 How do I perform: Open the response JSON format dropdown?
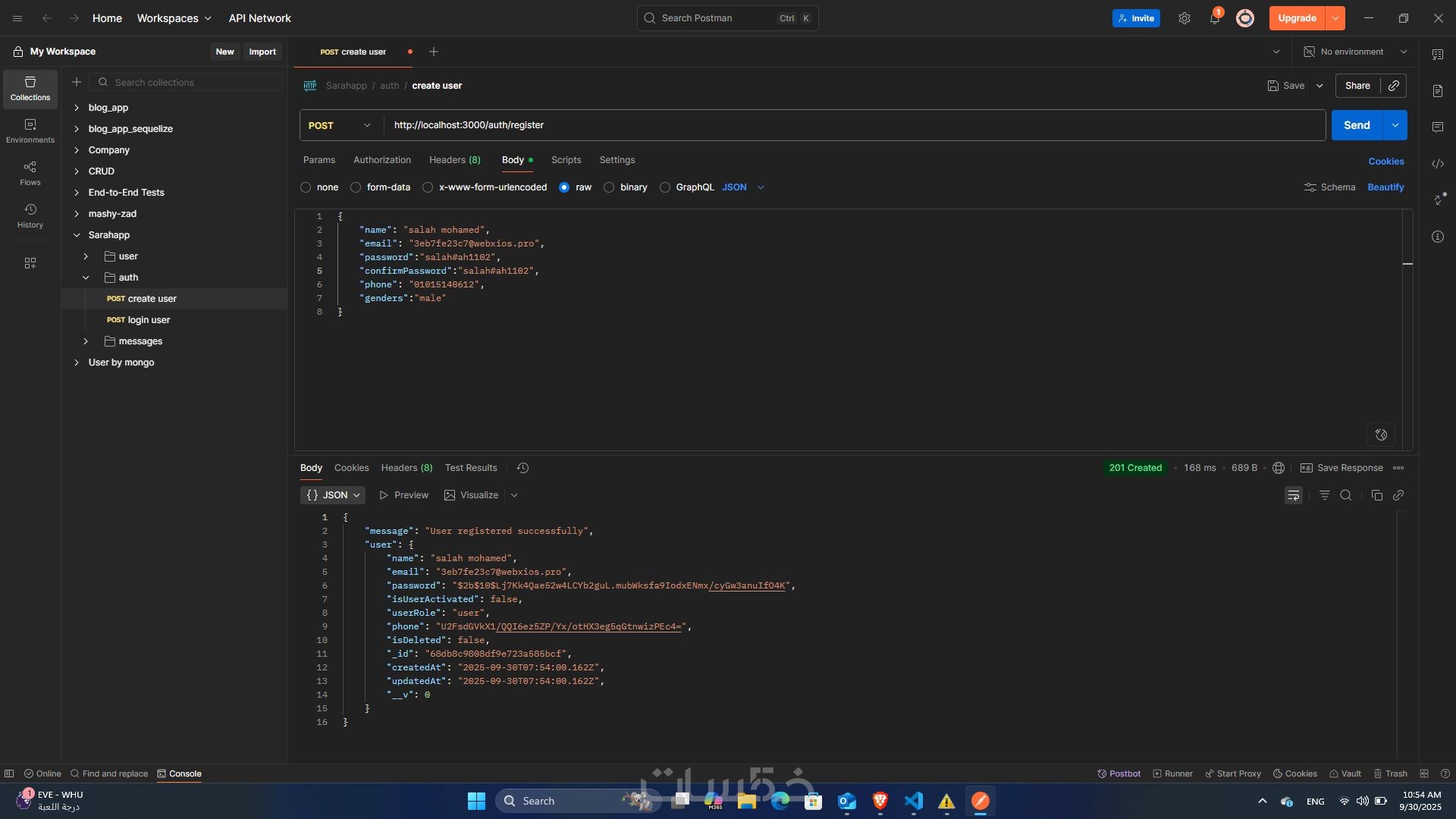coord(333,495)
